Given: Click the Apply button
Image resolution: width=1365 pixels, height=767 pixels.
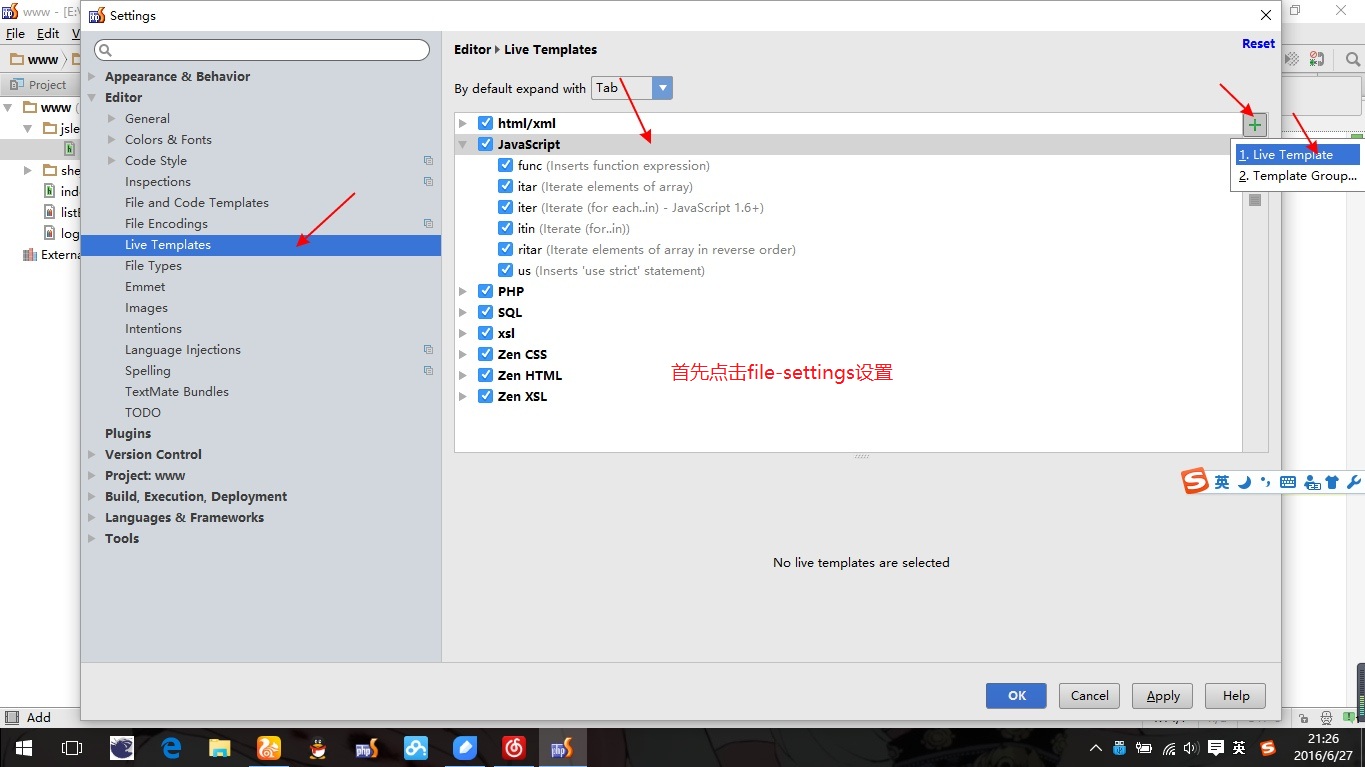Looking at the screenshot, I should (1163, 696).
